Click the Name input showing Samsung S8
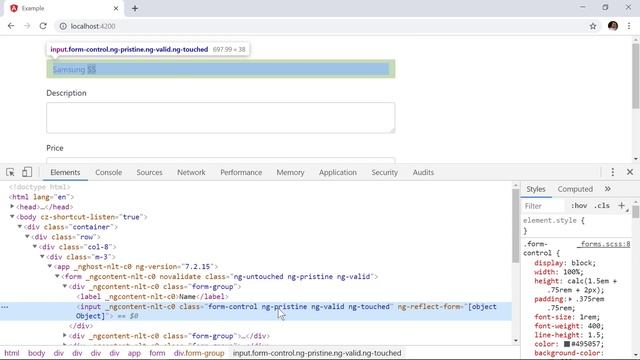The width and height of the screenshot is (640, 360). (221, 69)
